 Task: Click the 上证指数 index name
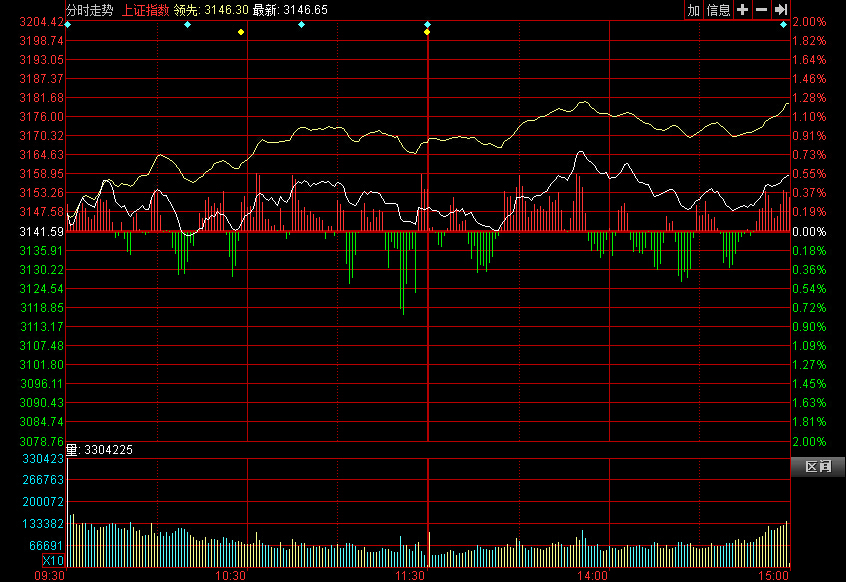[x=145, y=9]
